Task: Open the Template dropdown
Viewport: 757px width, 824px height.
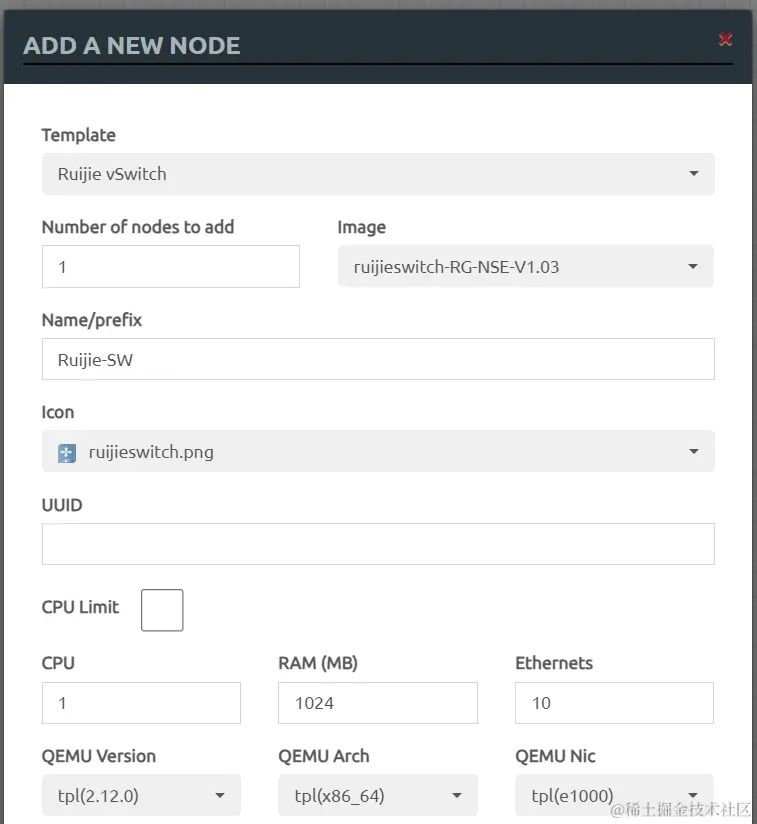Action: [378, 174]
